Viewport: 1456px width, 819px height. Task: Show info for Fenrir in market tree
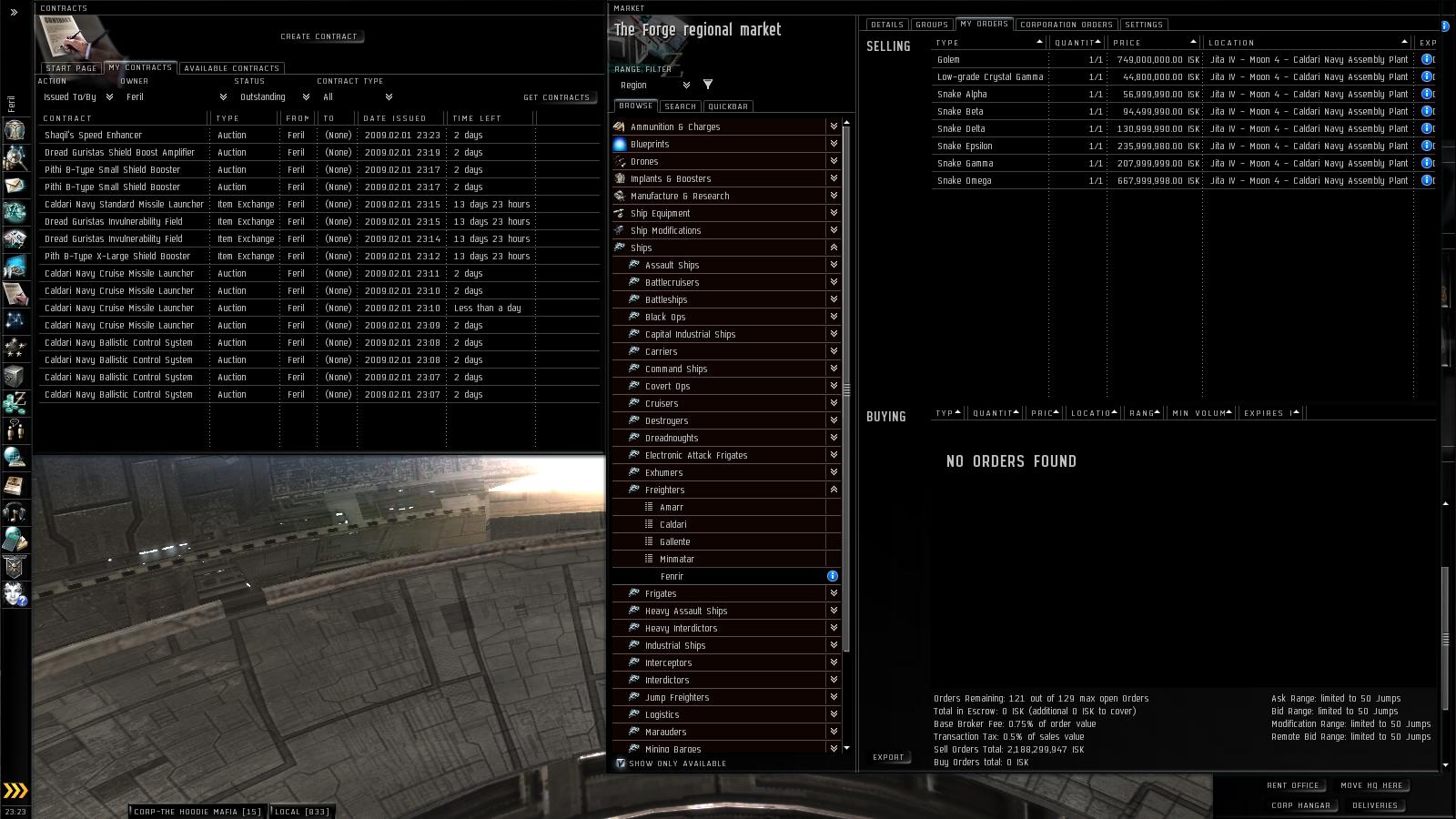(x=833, y=576)
